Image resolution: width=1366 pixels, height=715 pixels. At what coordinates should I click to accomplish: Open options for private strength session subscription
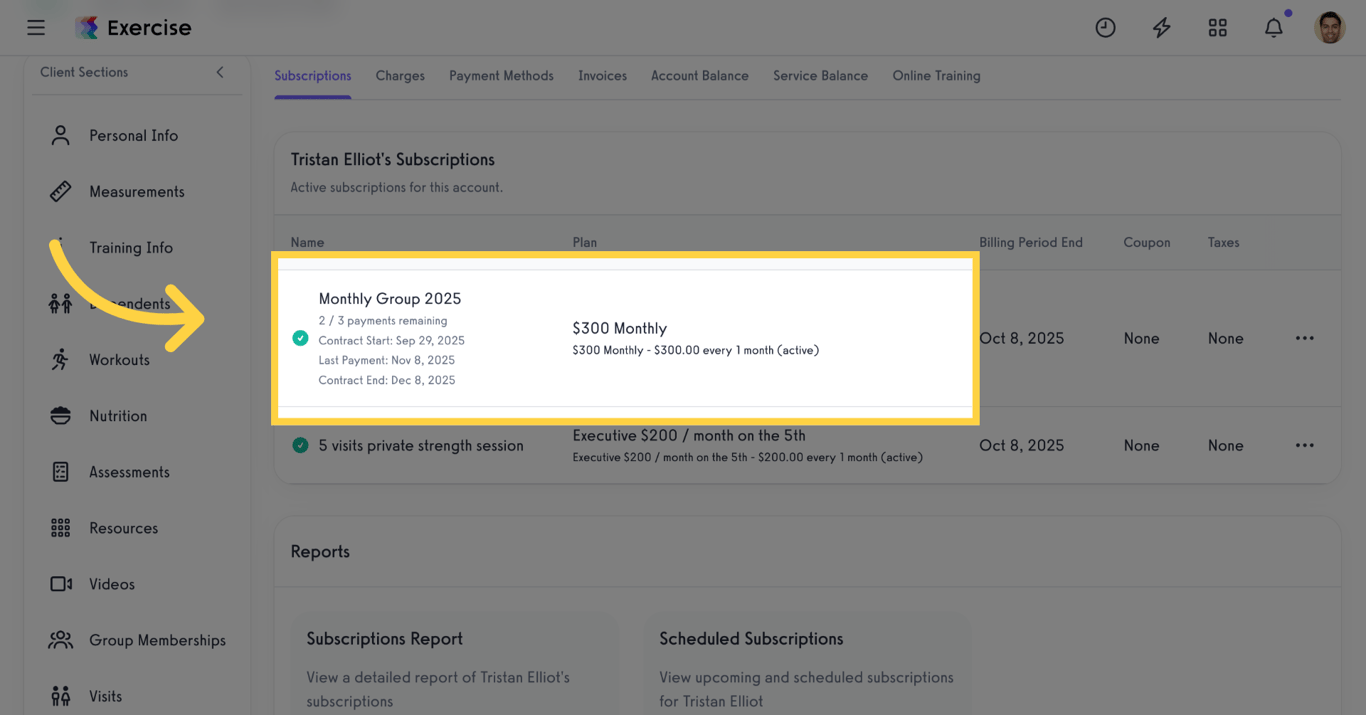tap(1304, 445)
